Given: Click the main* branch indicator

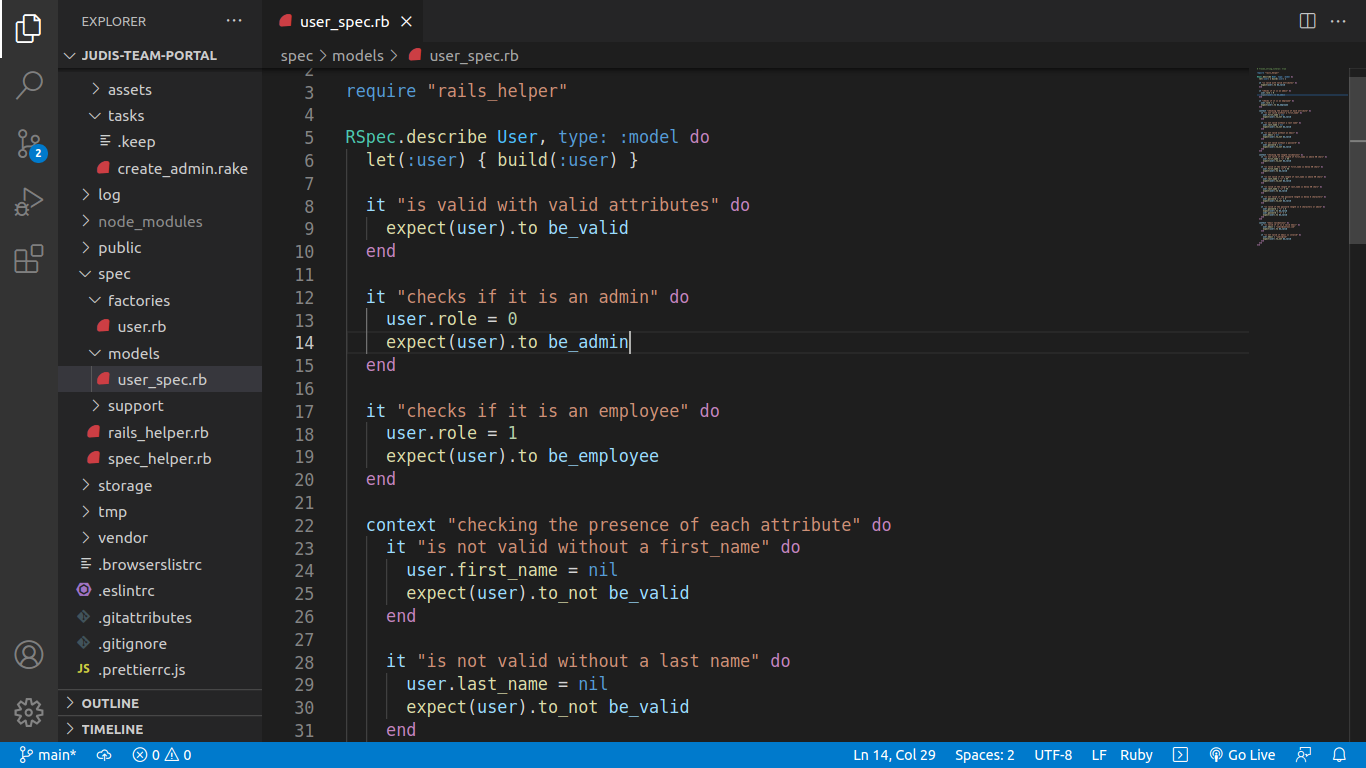Looking at the screenshot, I should coord(48,755).
